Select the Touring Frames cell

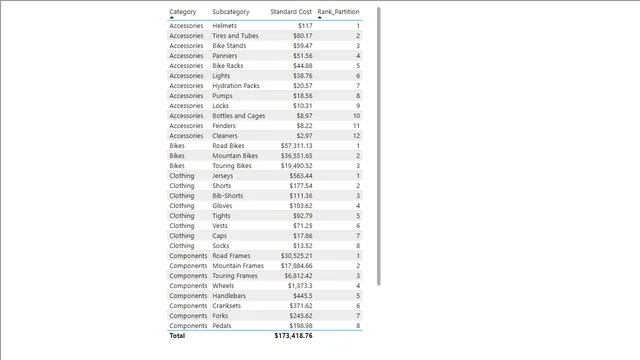click(x=235, y=276)
